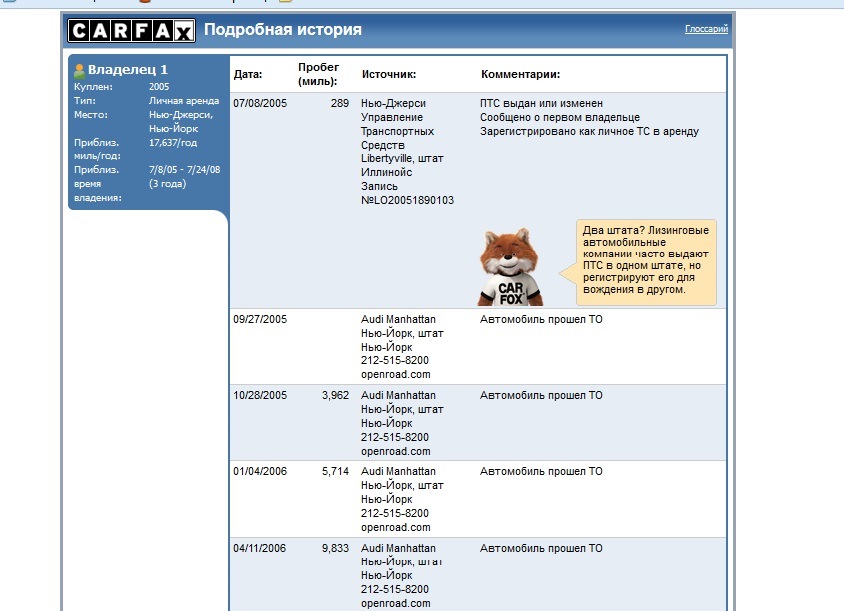Click record number LO20051890103
Screen dimensions: 844x611
coord(407,200)
